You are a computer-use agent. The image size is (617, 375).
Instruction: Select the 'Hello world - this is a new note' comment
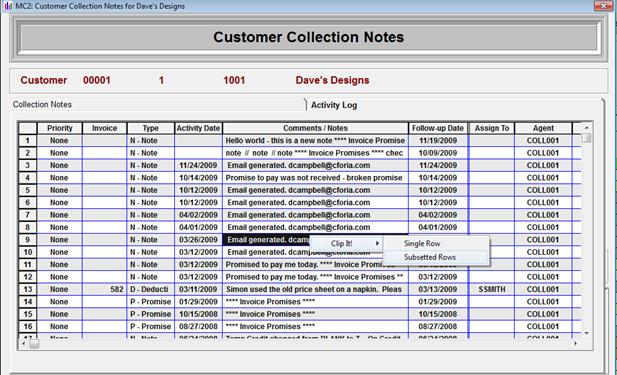coord(315,140)
